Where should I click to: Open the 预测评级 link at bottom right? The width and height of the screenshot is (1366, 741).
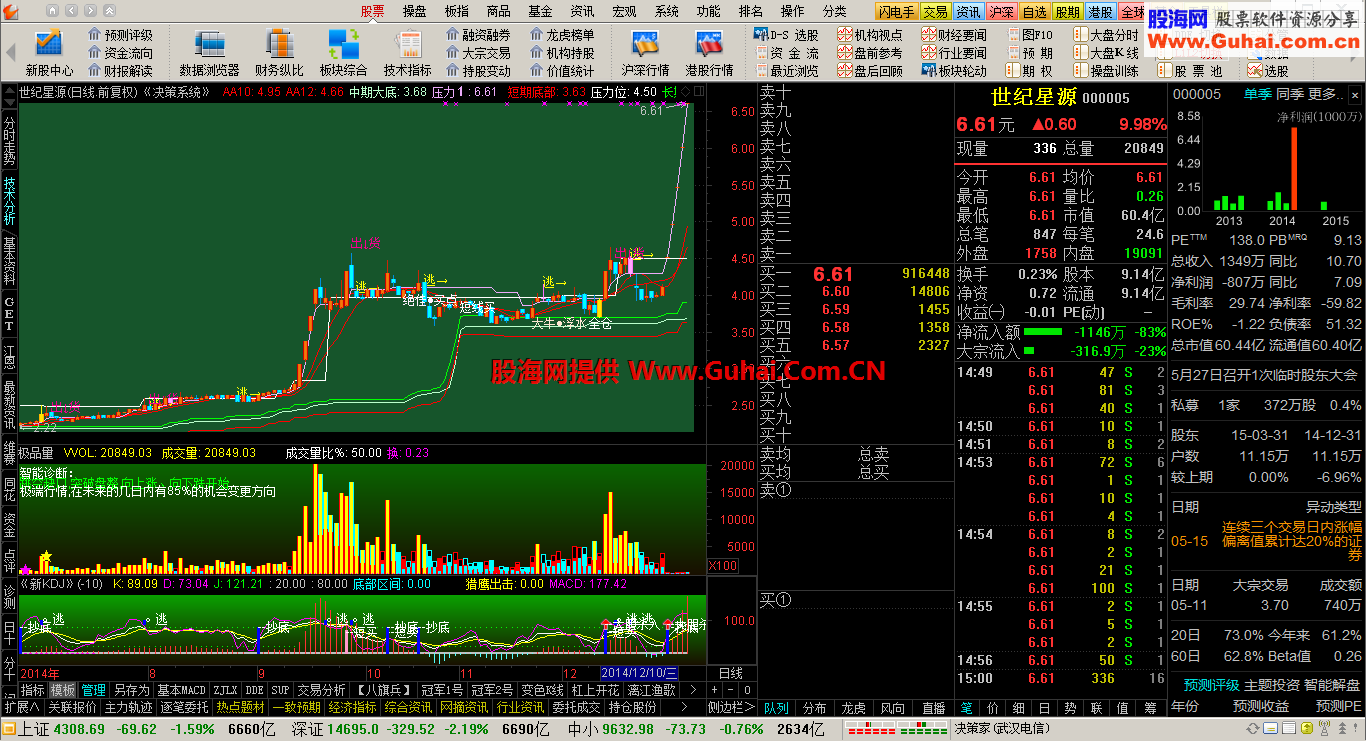click(x=1212, y=685)
